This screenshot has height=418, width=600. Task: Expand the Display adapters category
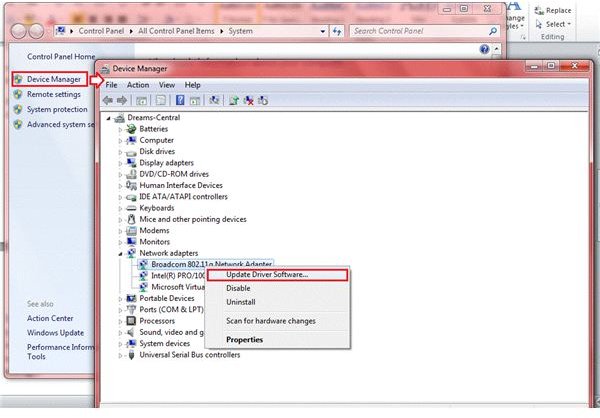pos(120,163)
